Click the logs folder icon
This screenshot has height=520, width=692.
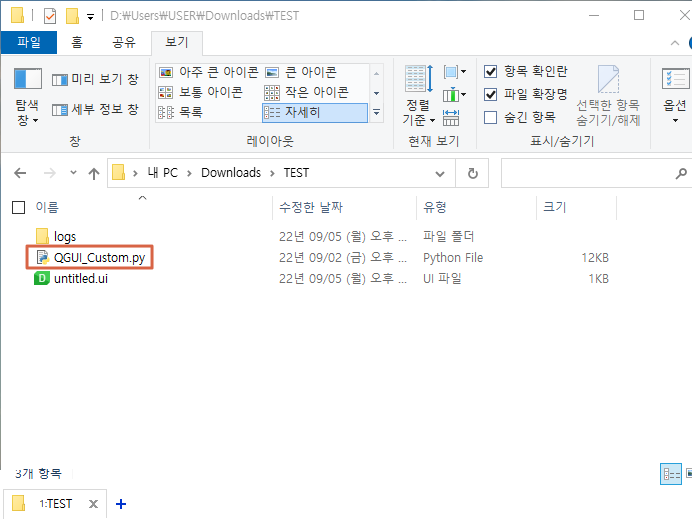pos(42,236)
